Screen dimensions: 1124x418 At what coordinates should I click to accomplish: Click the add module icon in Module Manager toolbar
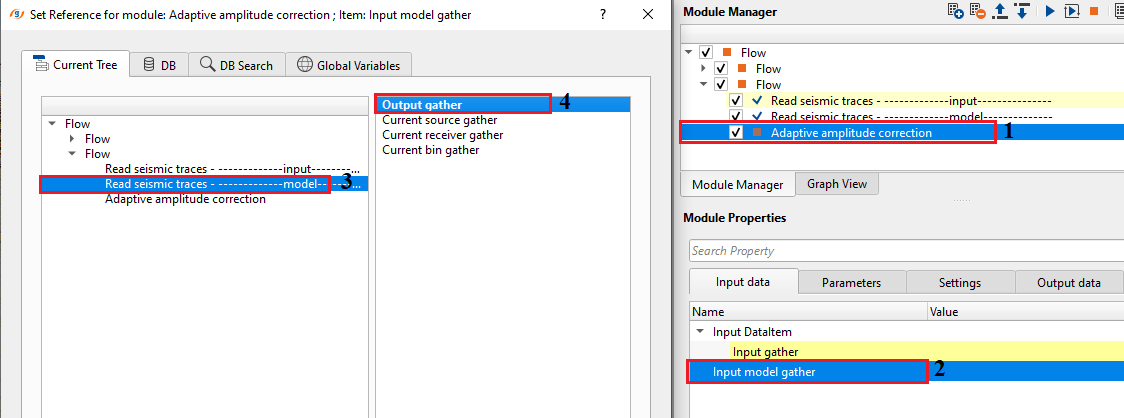click(956, 11)
